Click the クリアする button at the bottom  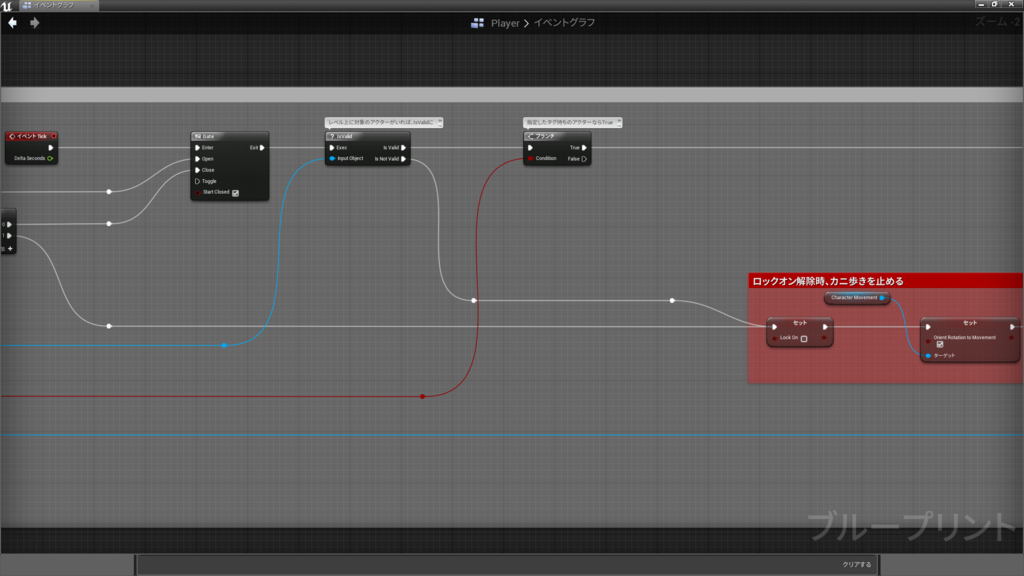point(856,564)
